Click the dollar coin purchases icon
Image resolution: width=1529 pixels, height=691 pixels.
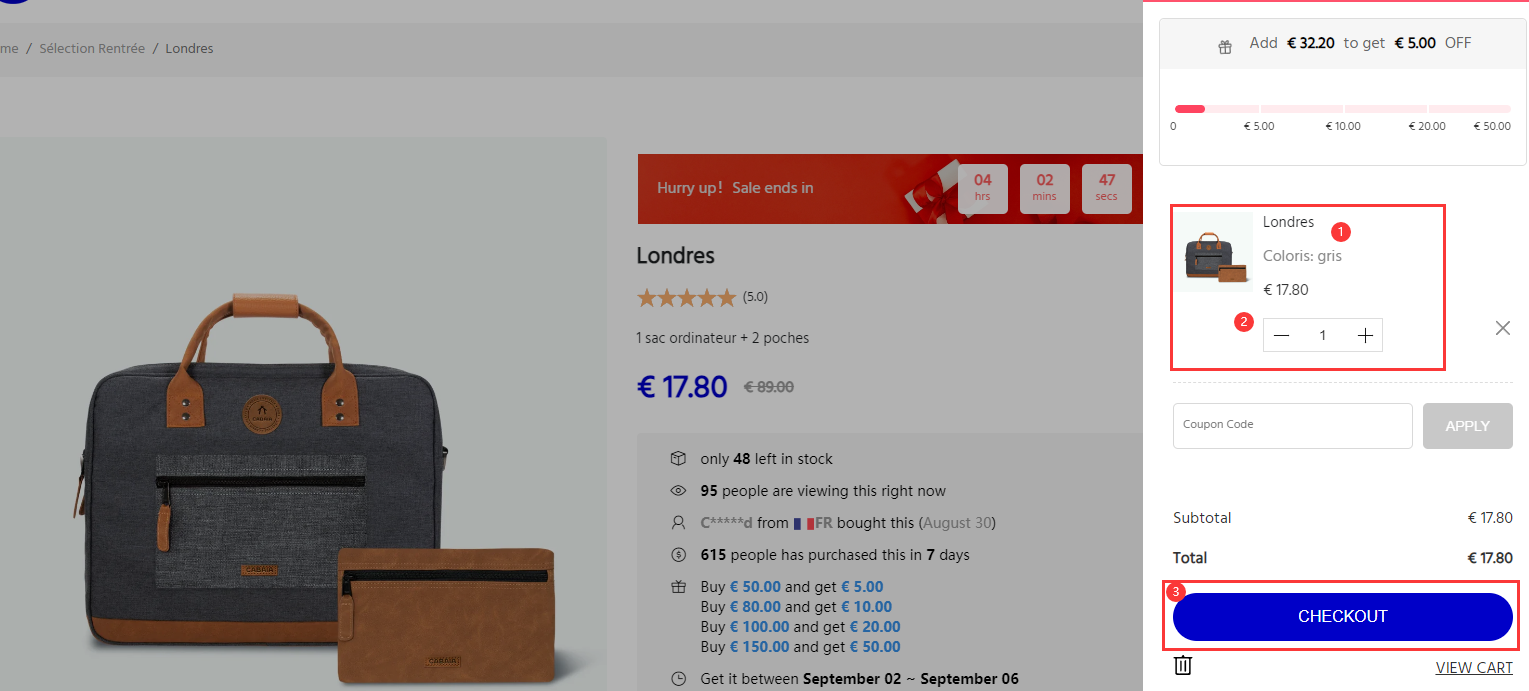pos(678,554)
